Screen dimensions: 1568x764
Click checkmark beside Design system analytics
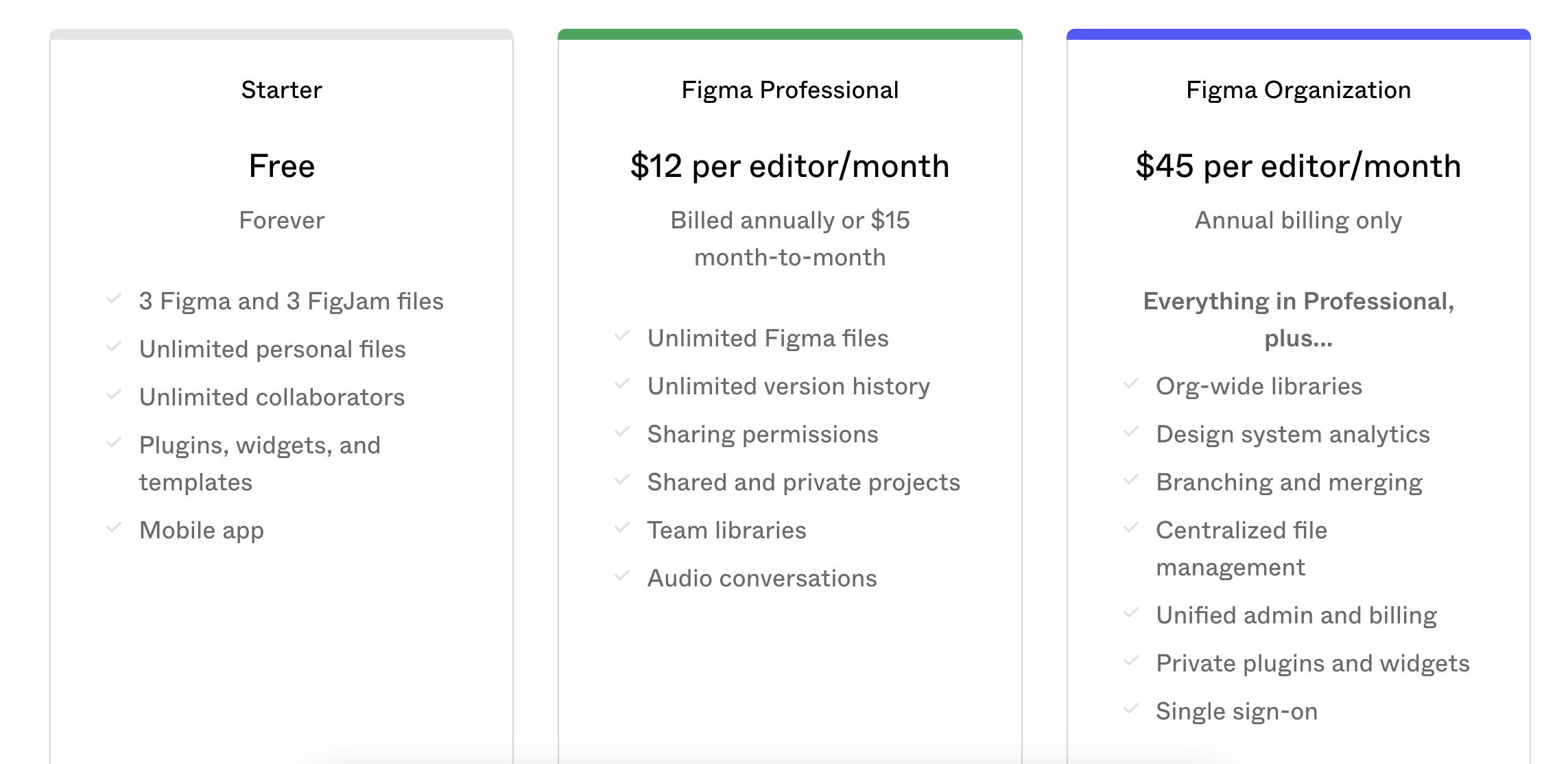click(x=1130, y=432)
